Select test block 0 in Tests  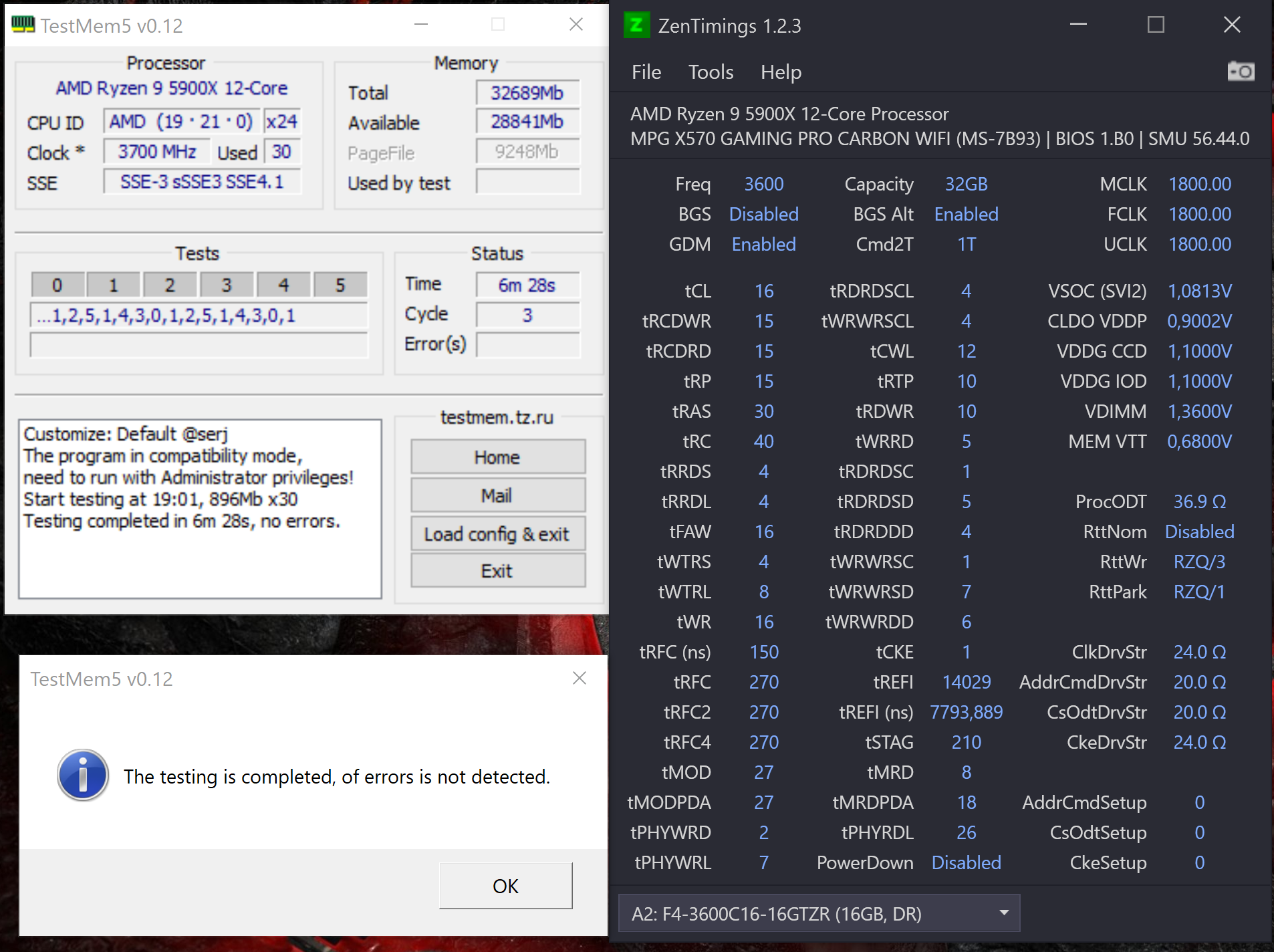coord(57,285)
